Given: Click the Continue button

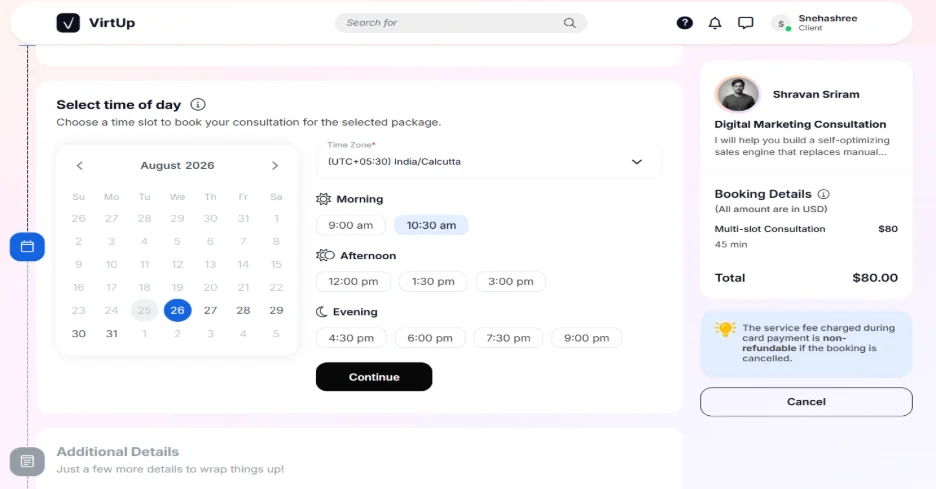Looking at the screenshot, I should coord(374,377).
